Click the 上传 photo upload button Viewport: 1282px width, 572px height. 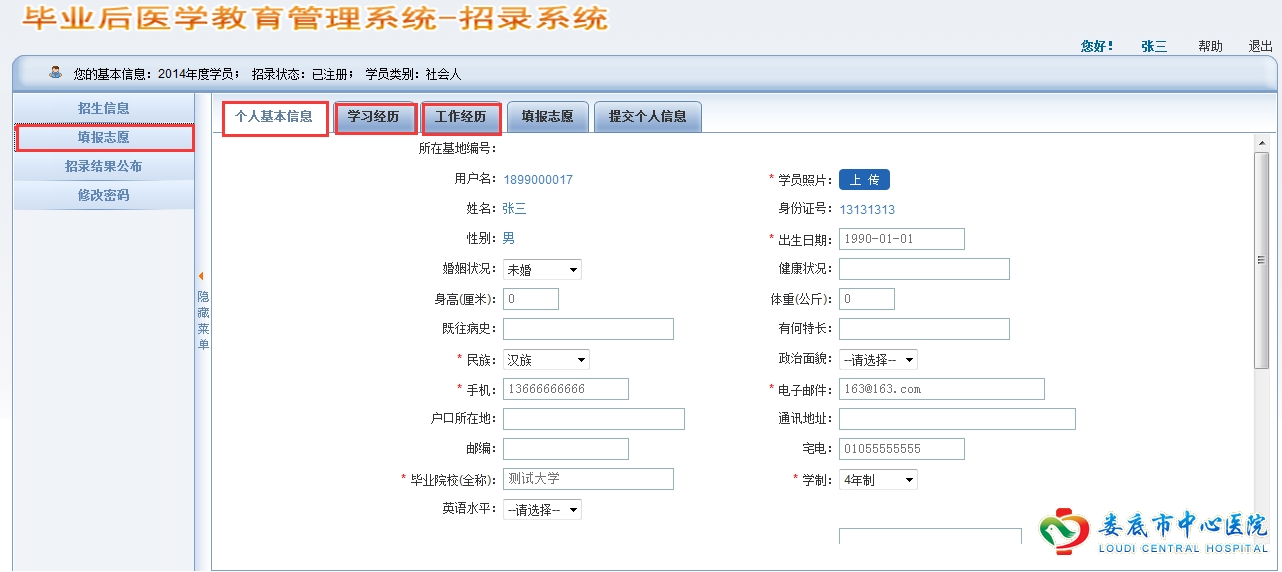coord(864,180)
